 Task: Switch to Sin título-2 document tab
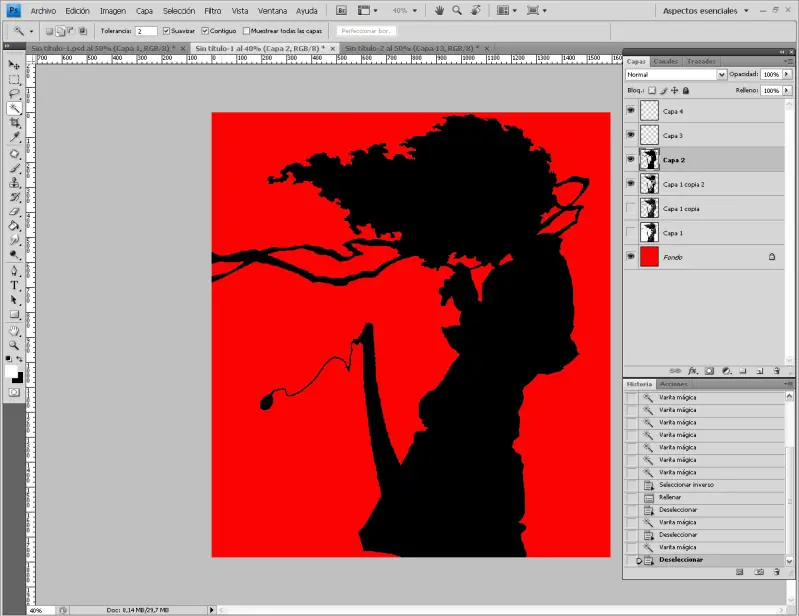coord(412,48)
